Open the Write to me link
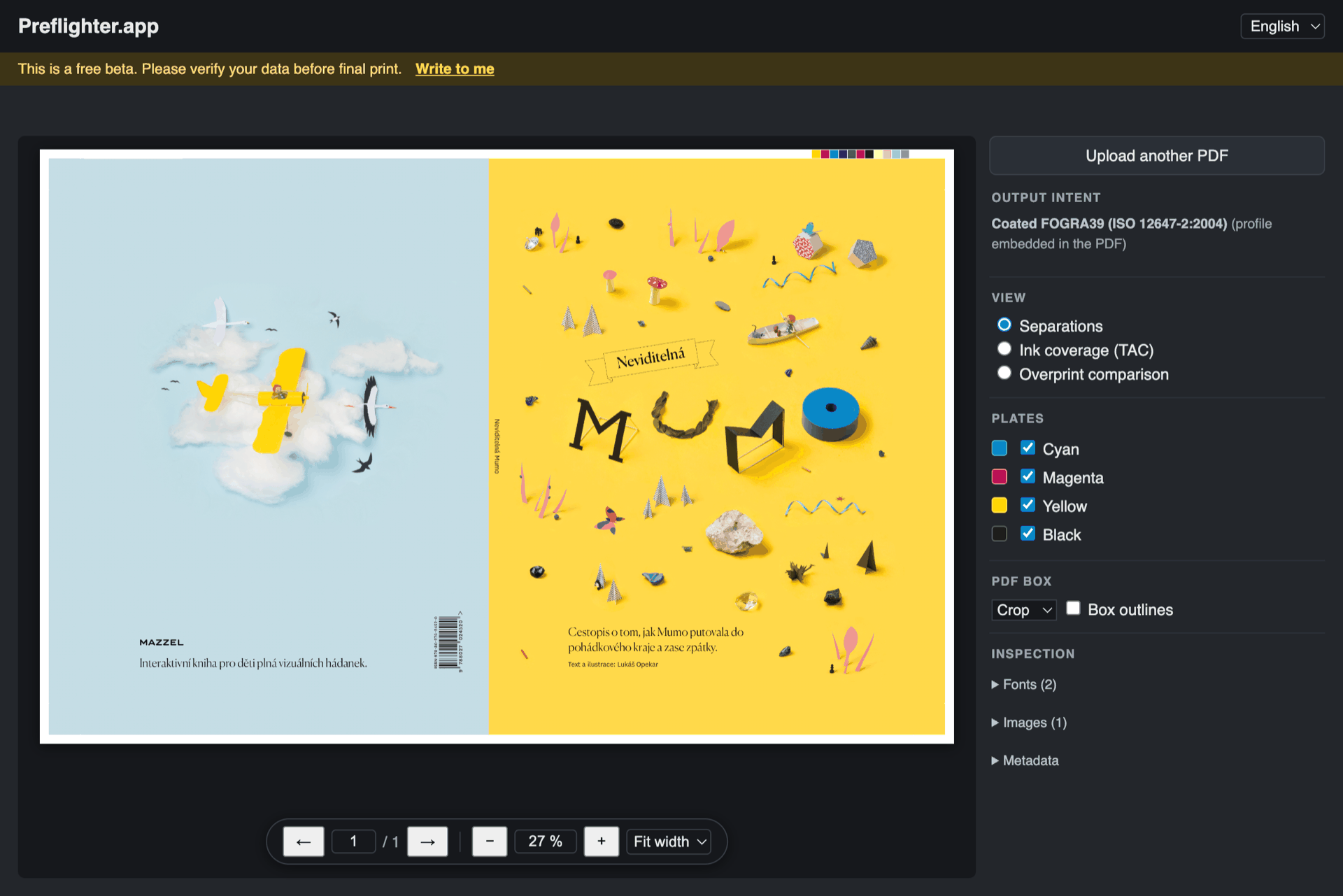The image size is (1343, 896). pos(455,69)
